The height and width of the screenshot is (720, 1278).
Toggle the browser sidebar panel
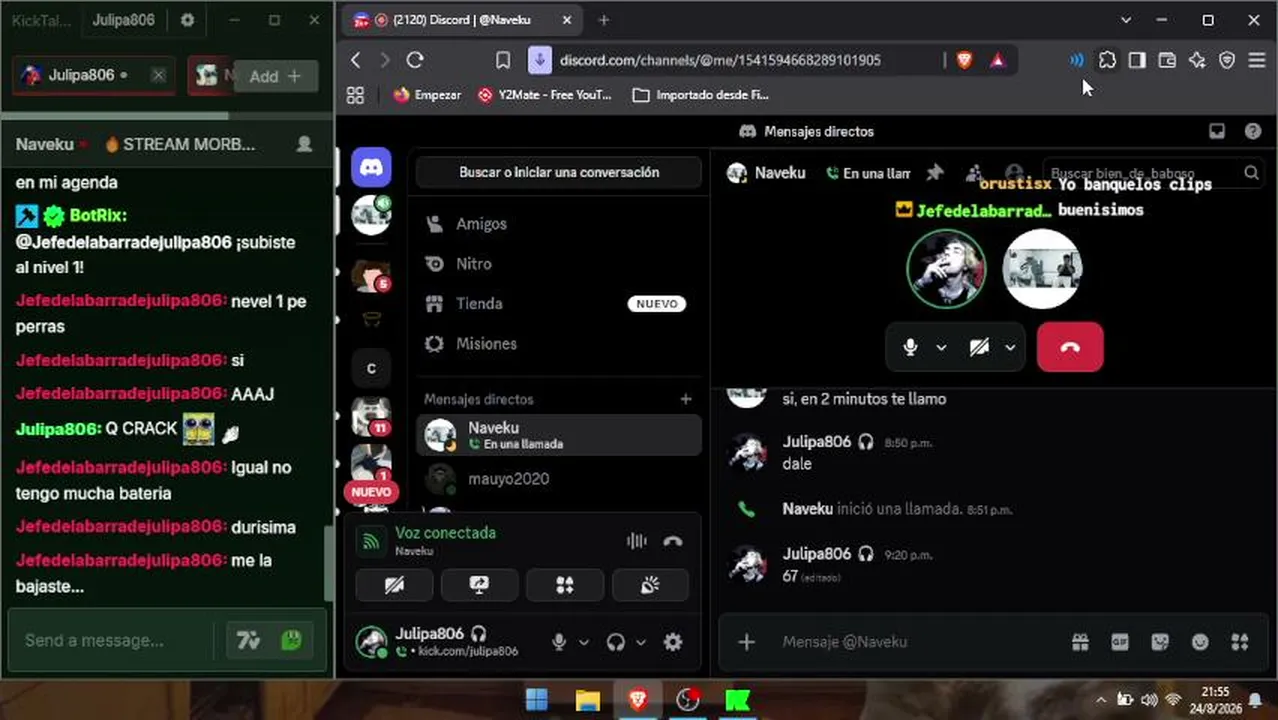[x=1137, y=60]
